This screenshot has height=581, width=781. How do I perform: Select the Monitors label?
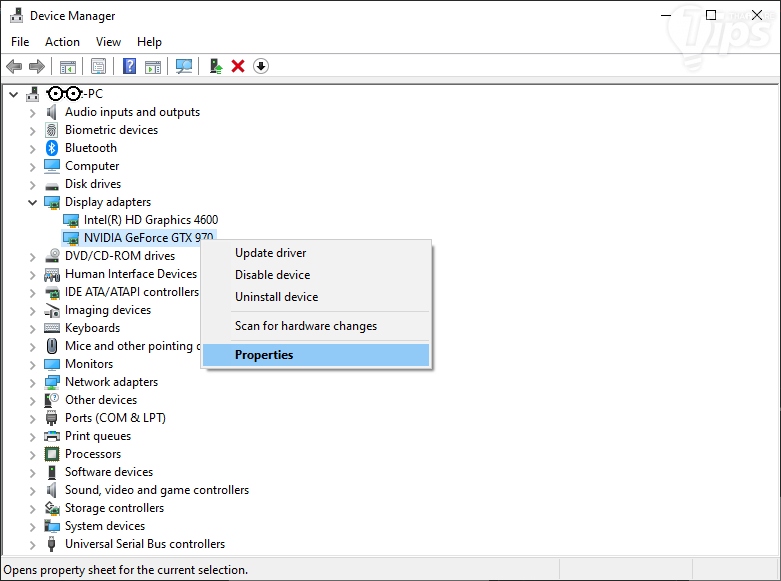89,364
